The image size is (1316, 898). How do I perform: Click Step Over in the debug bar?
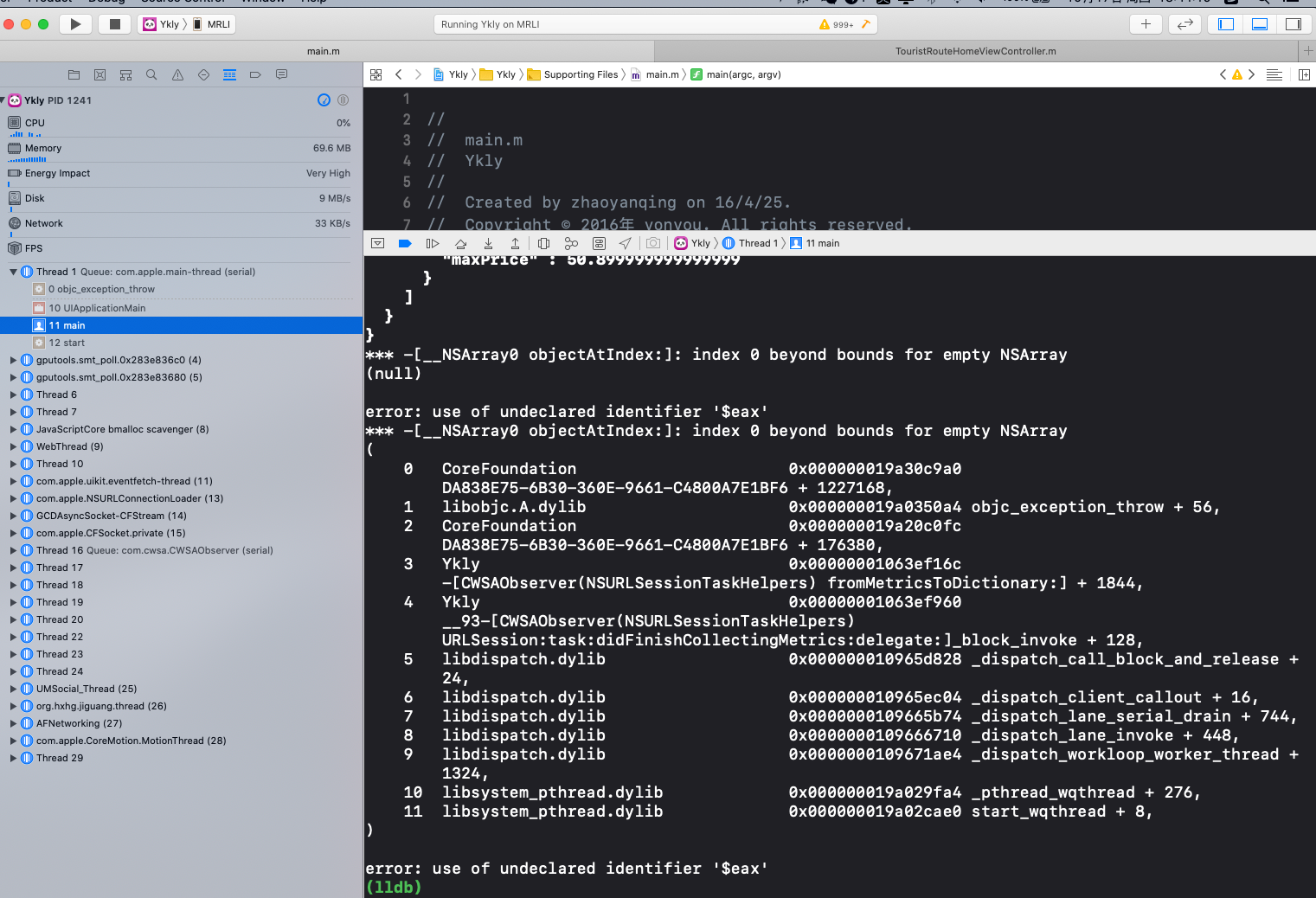click(461, 243)
